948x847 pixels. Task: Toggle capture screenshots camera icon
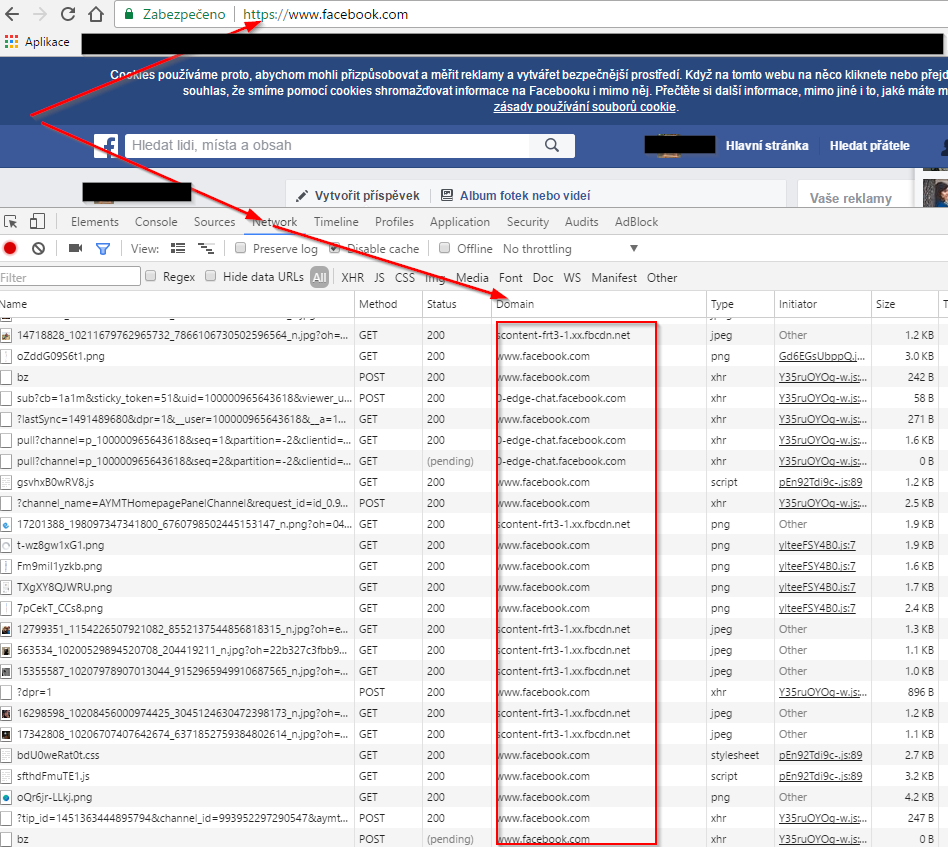click(x=76, y=248)
